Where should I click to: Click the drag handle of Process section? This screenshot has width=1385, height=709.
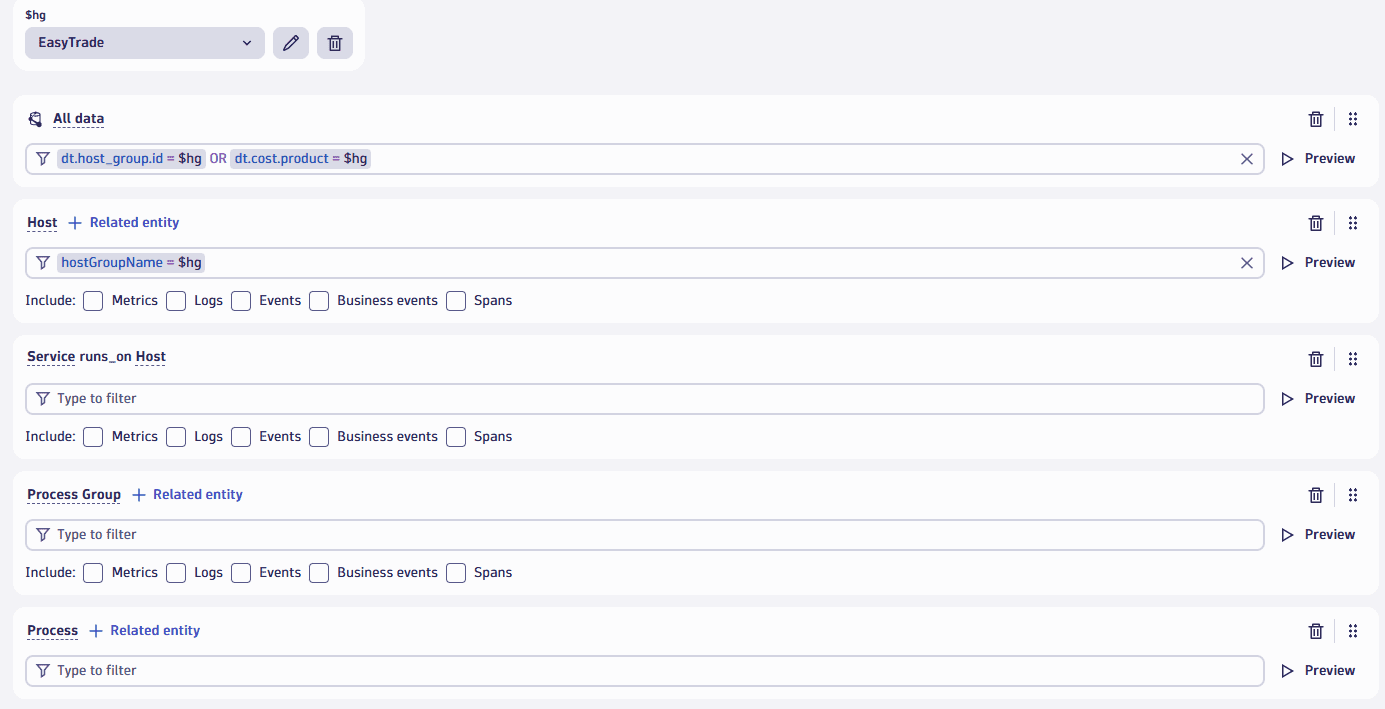[1353, 631]
